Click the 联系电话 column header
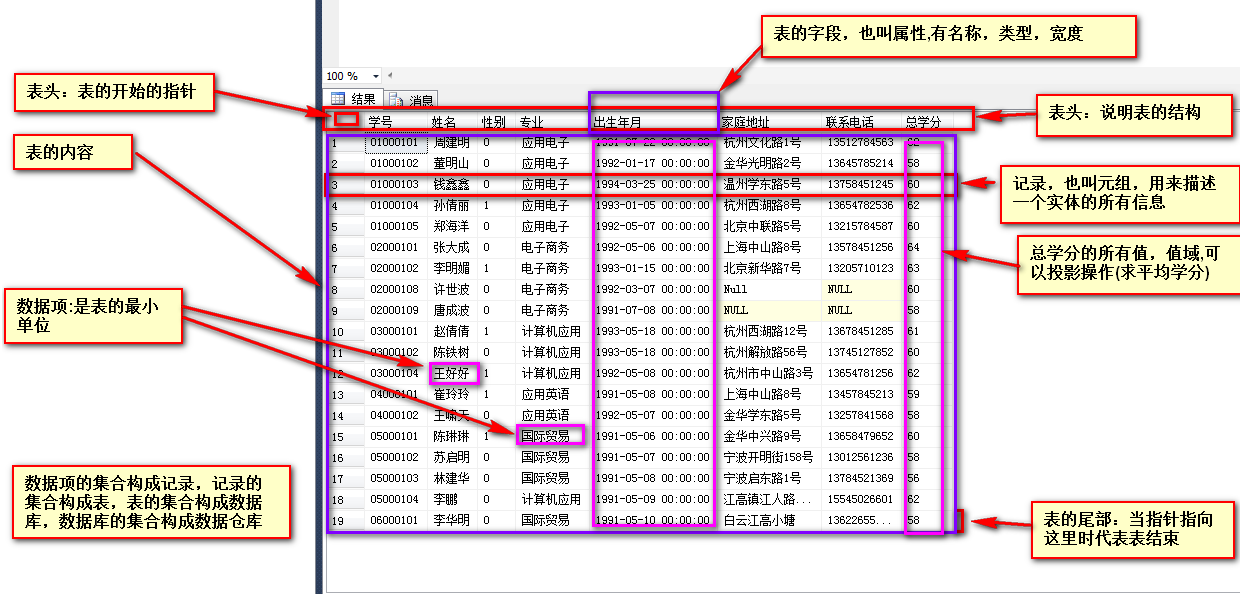1240x594 pixels. (x=849, y=122)
